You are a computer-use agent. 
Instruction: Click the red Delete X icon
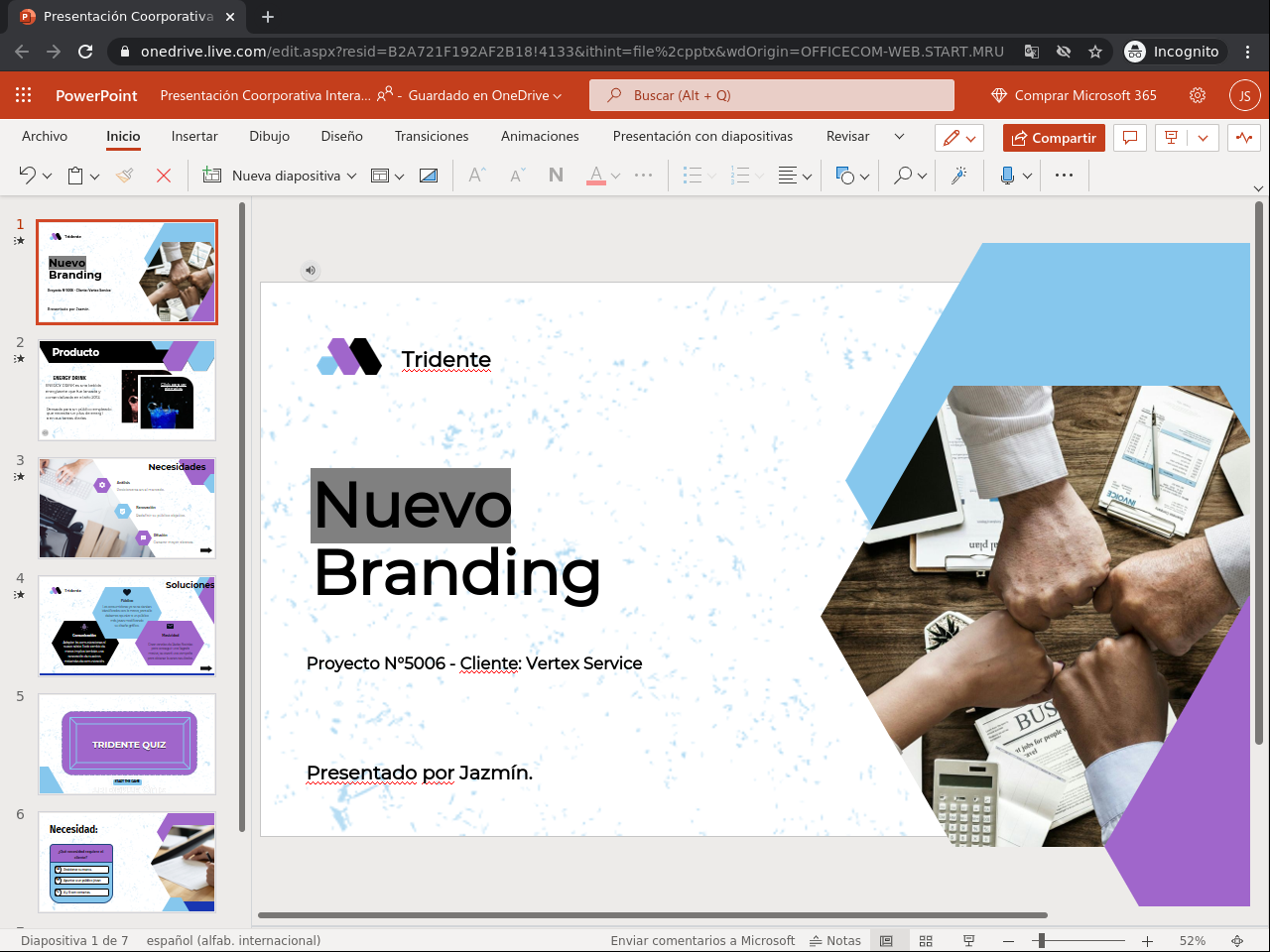click(164, 176)
